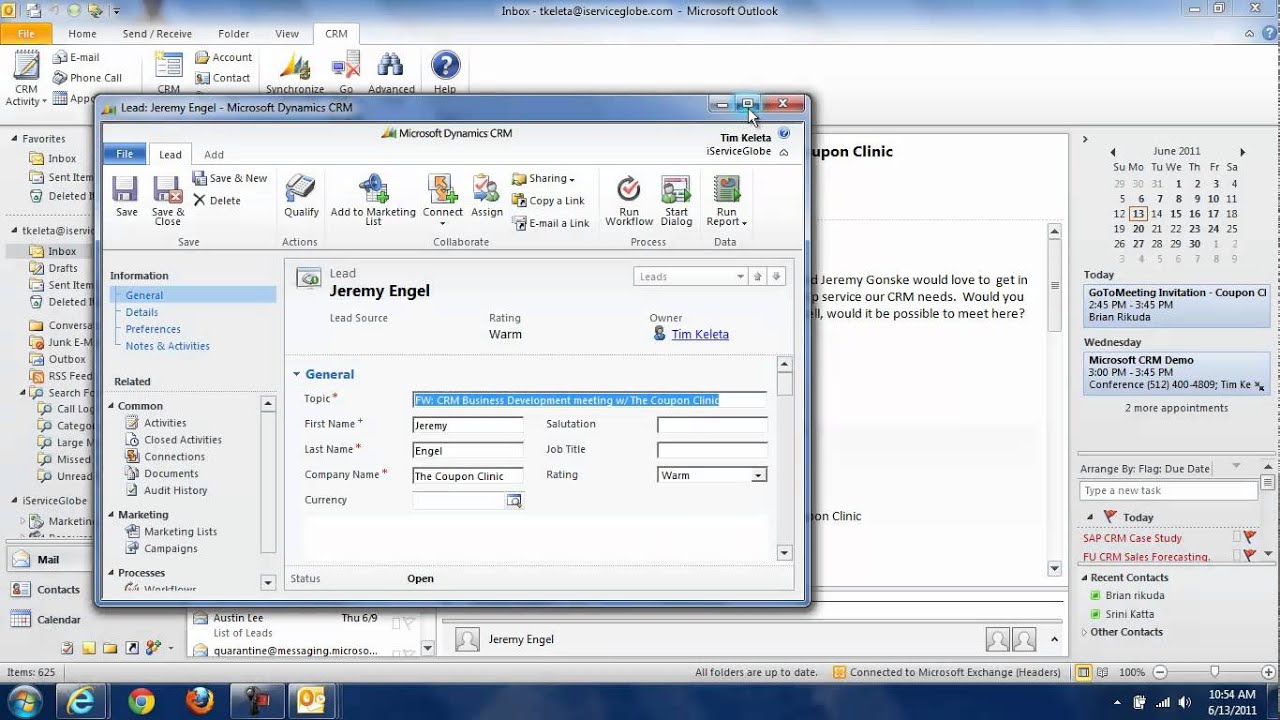Qualify the lead Jeremy Engel
Image resolution: width=1280 pixels, height=720 pixels.
point(301,196)
